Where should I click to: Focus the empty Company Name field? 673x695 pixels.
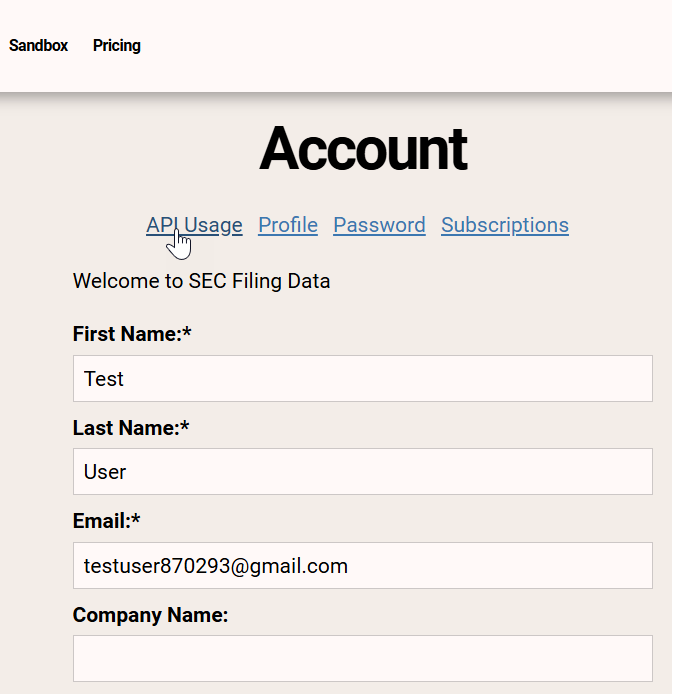362,659
